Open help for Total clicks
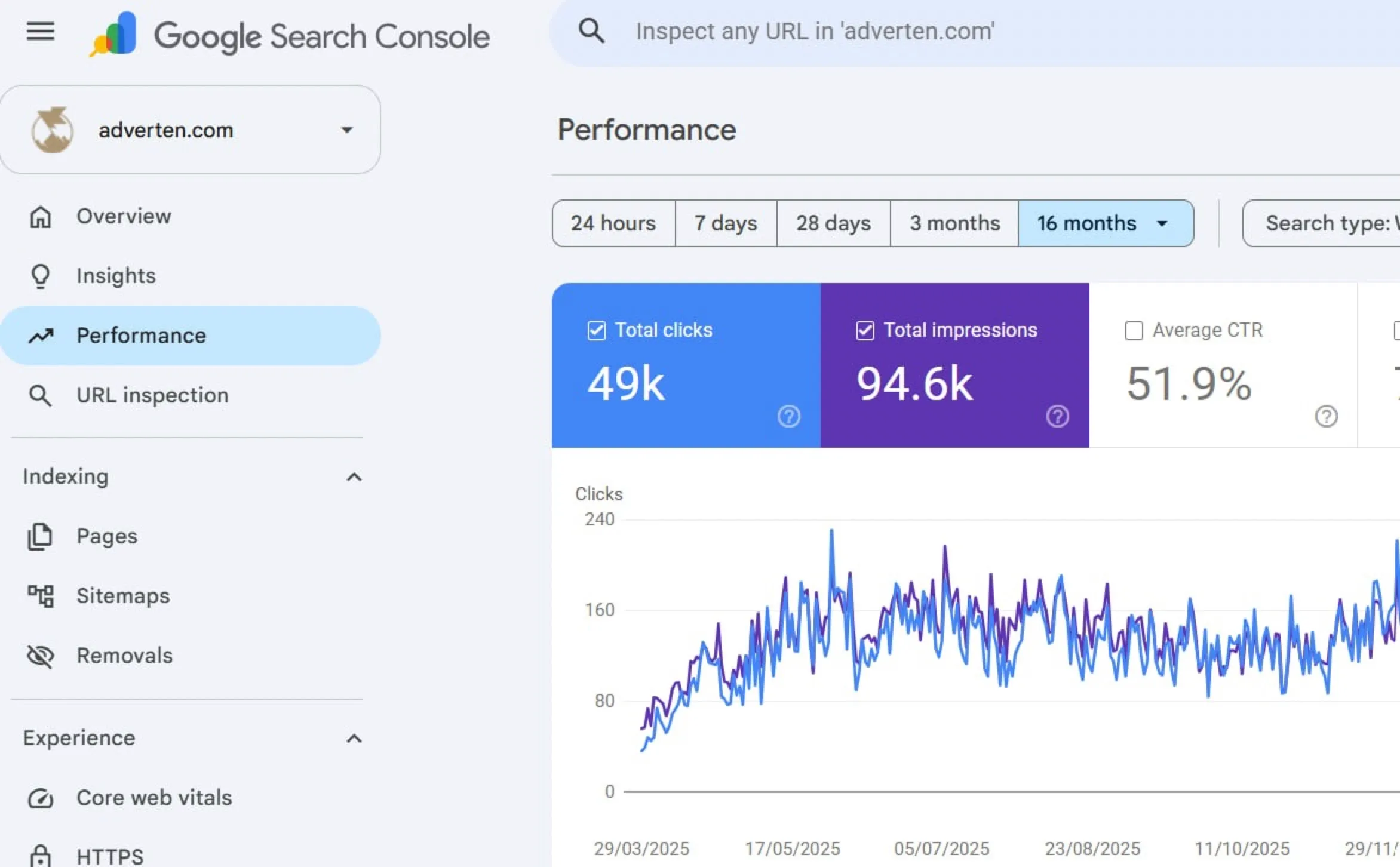This screenshot has width=1400, height=867. click(789, 416)
